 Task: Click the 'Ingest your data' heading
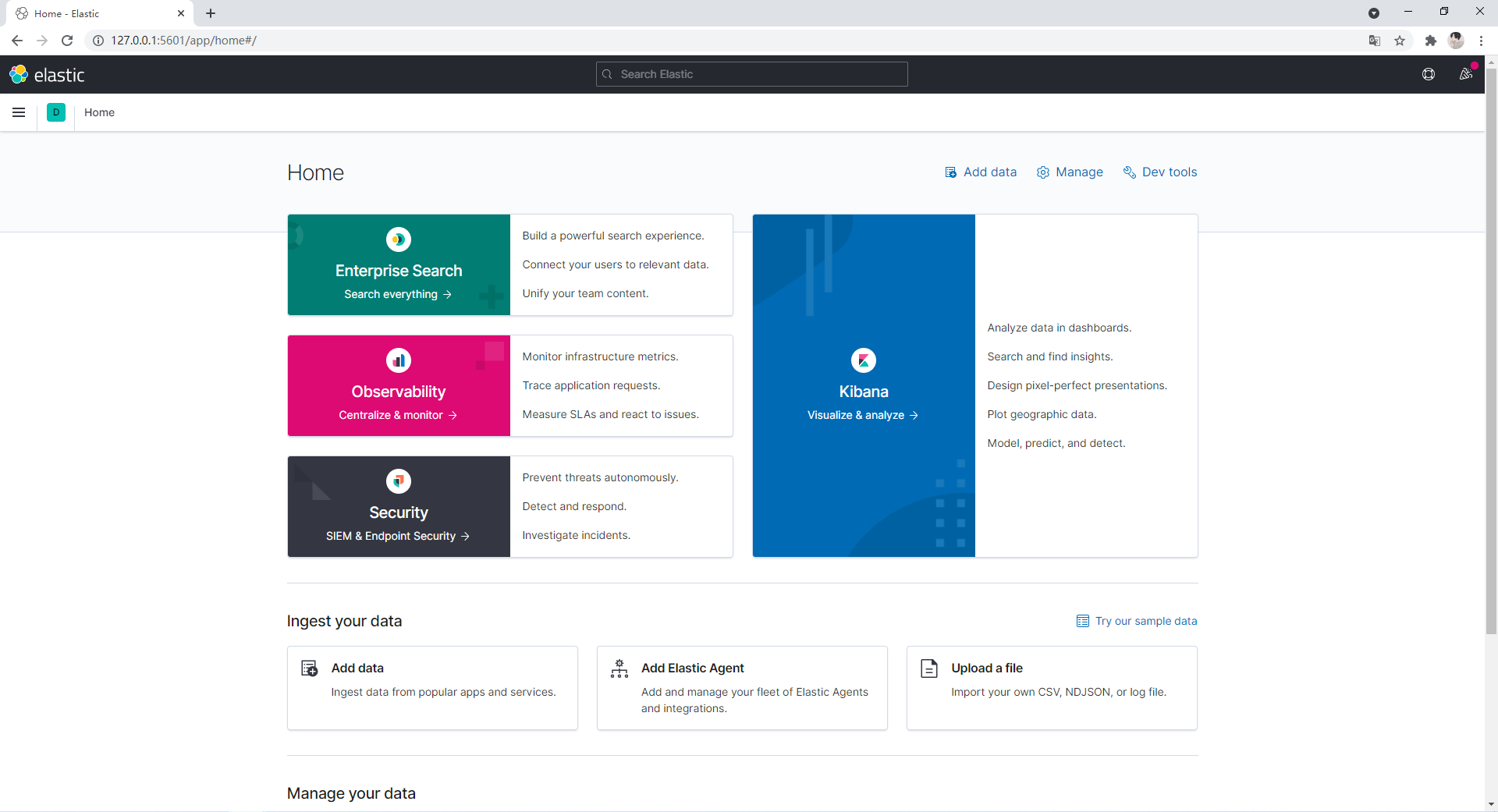point(344,621)
